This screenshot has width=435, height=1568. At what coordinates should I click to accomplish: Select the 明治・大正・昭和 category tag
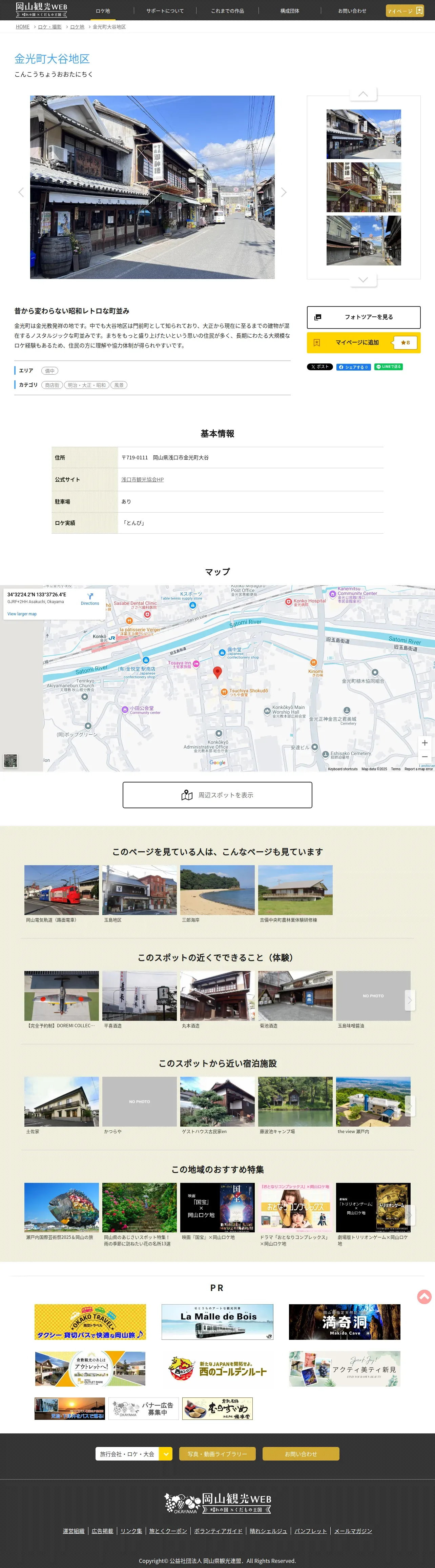86,385
